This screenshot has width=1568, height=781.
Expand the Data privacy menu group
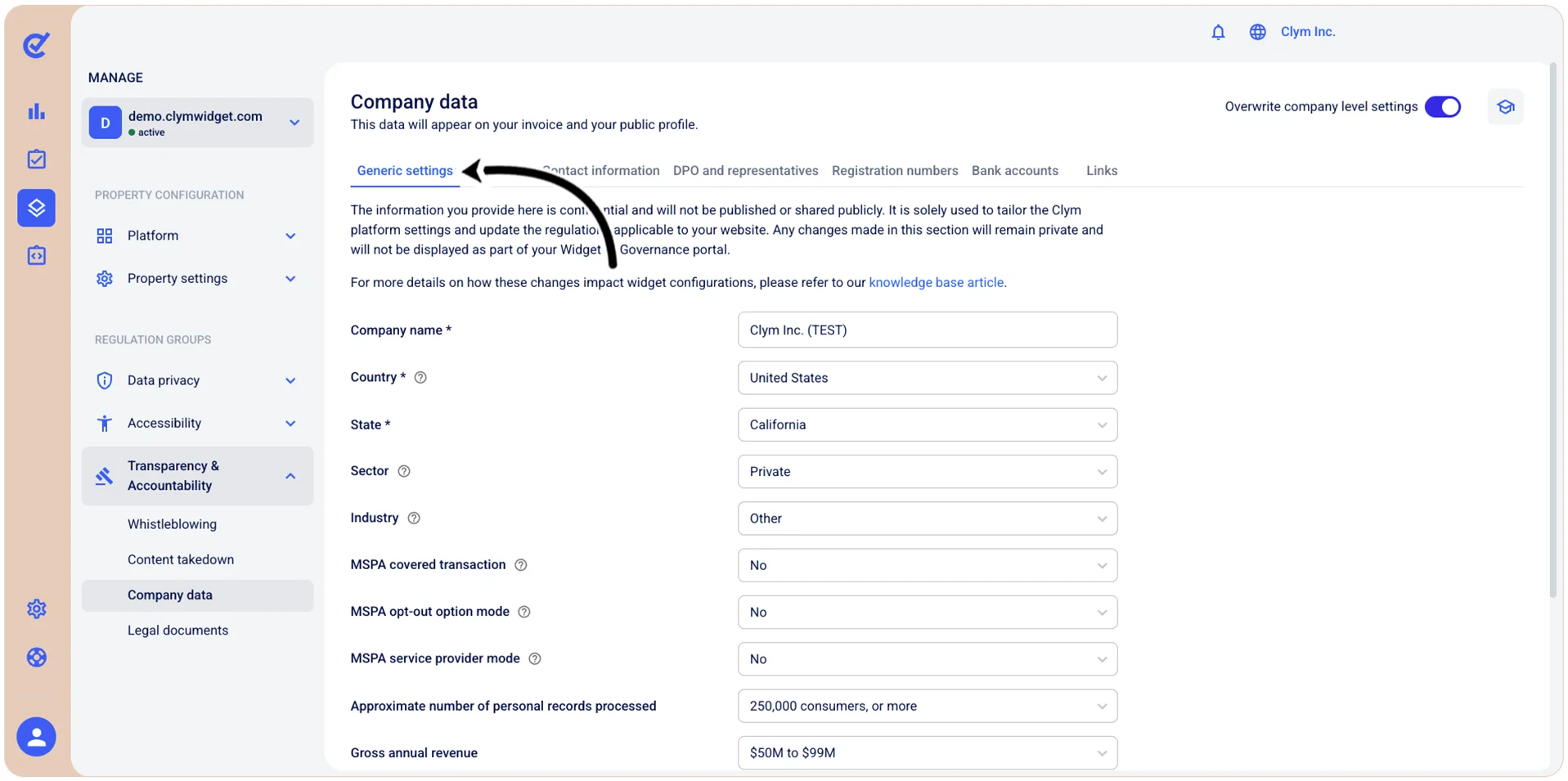click(197, 380)
